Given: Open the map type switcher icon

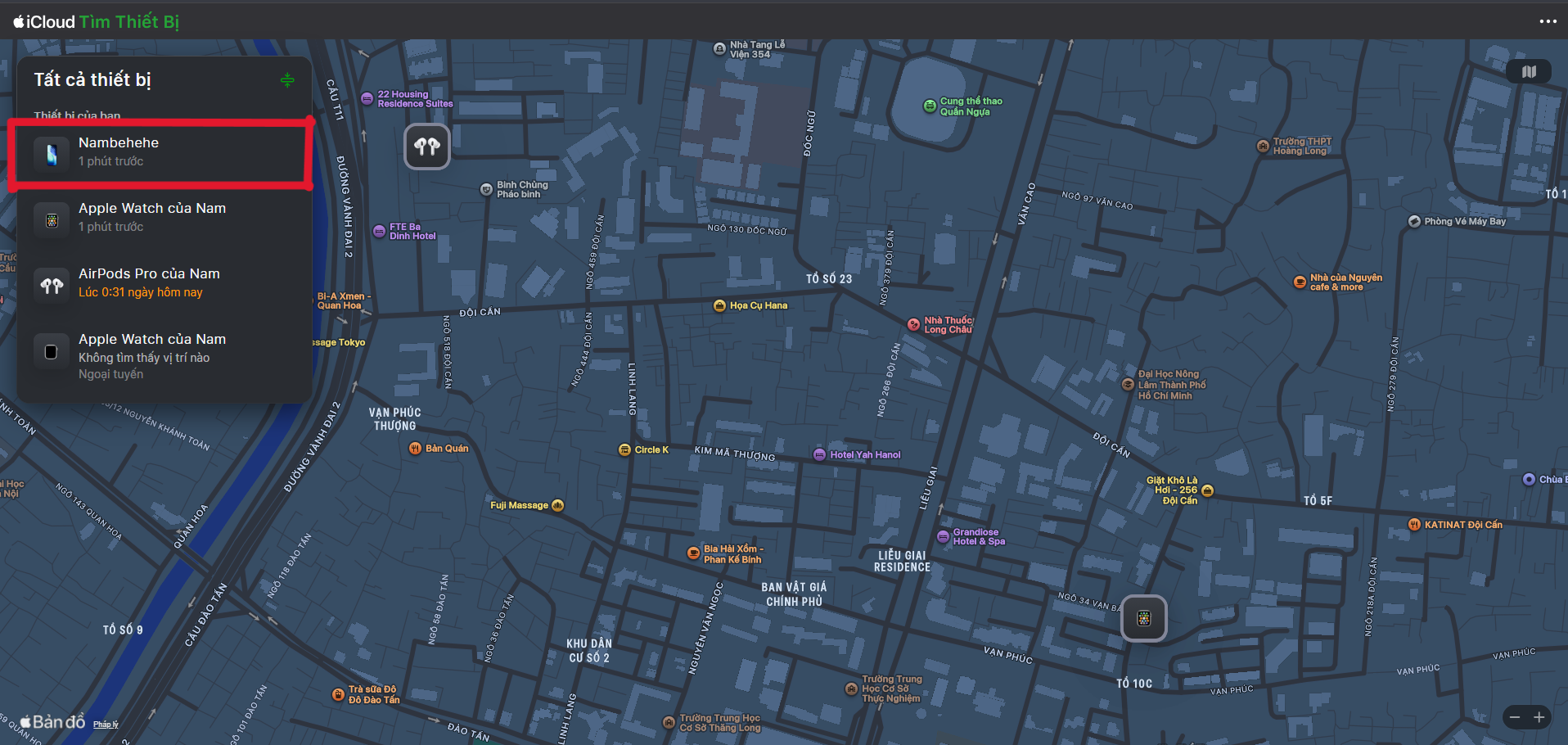Looking at the screenshot, I should pyautogui.click(x=1529, y=72).
